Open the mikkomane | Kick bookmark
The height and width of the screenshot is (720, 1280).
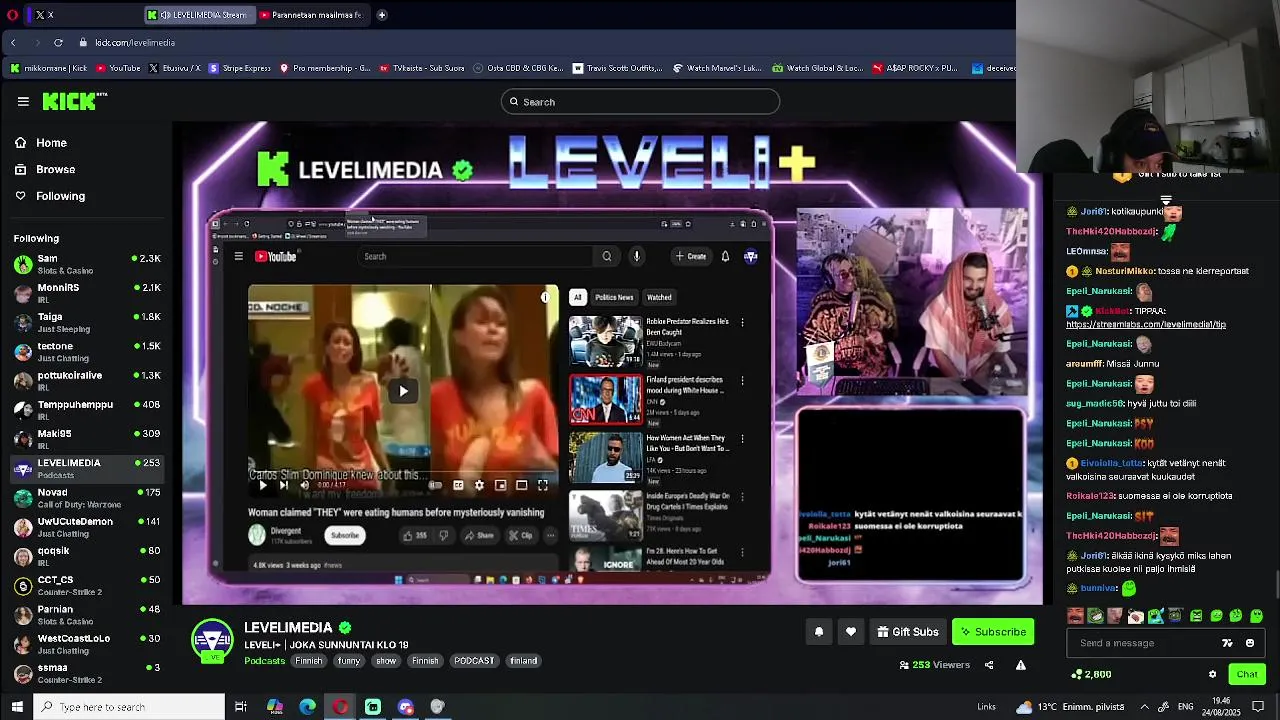pyautogui.click(x=48, y=68)
